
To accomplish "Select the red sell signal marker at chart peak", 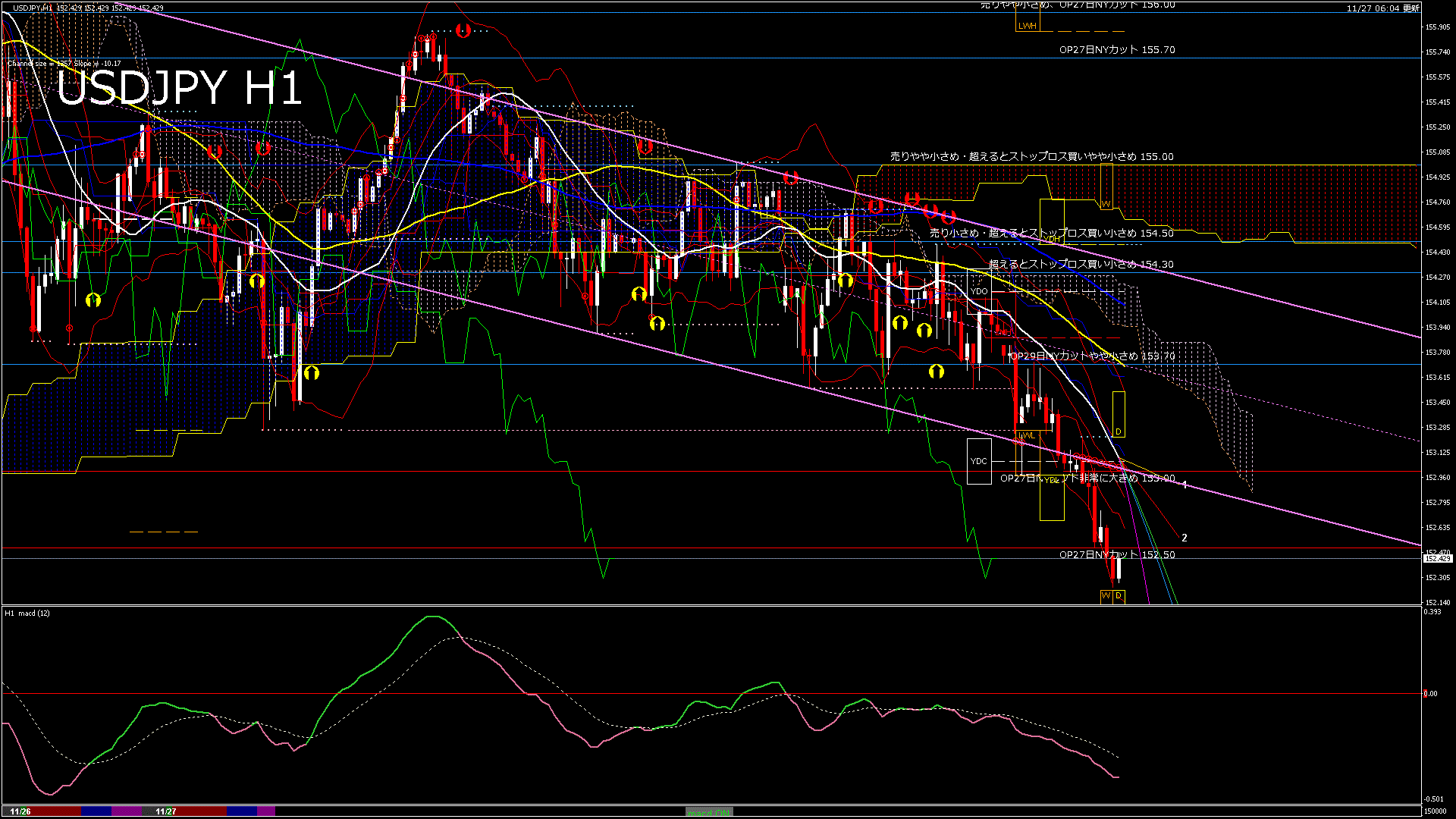I will pos(463,30).
